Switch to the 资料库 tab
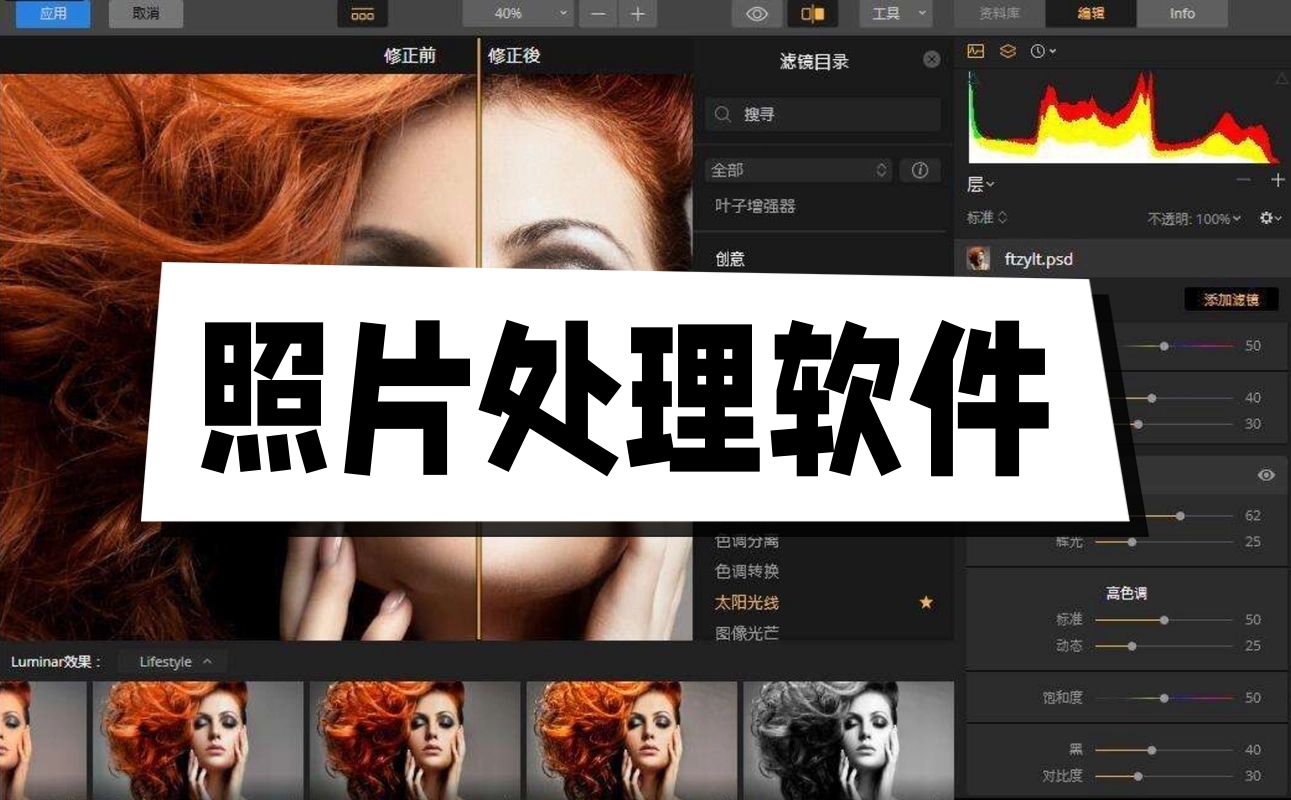 [x=998, y=13]
